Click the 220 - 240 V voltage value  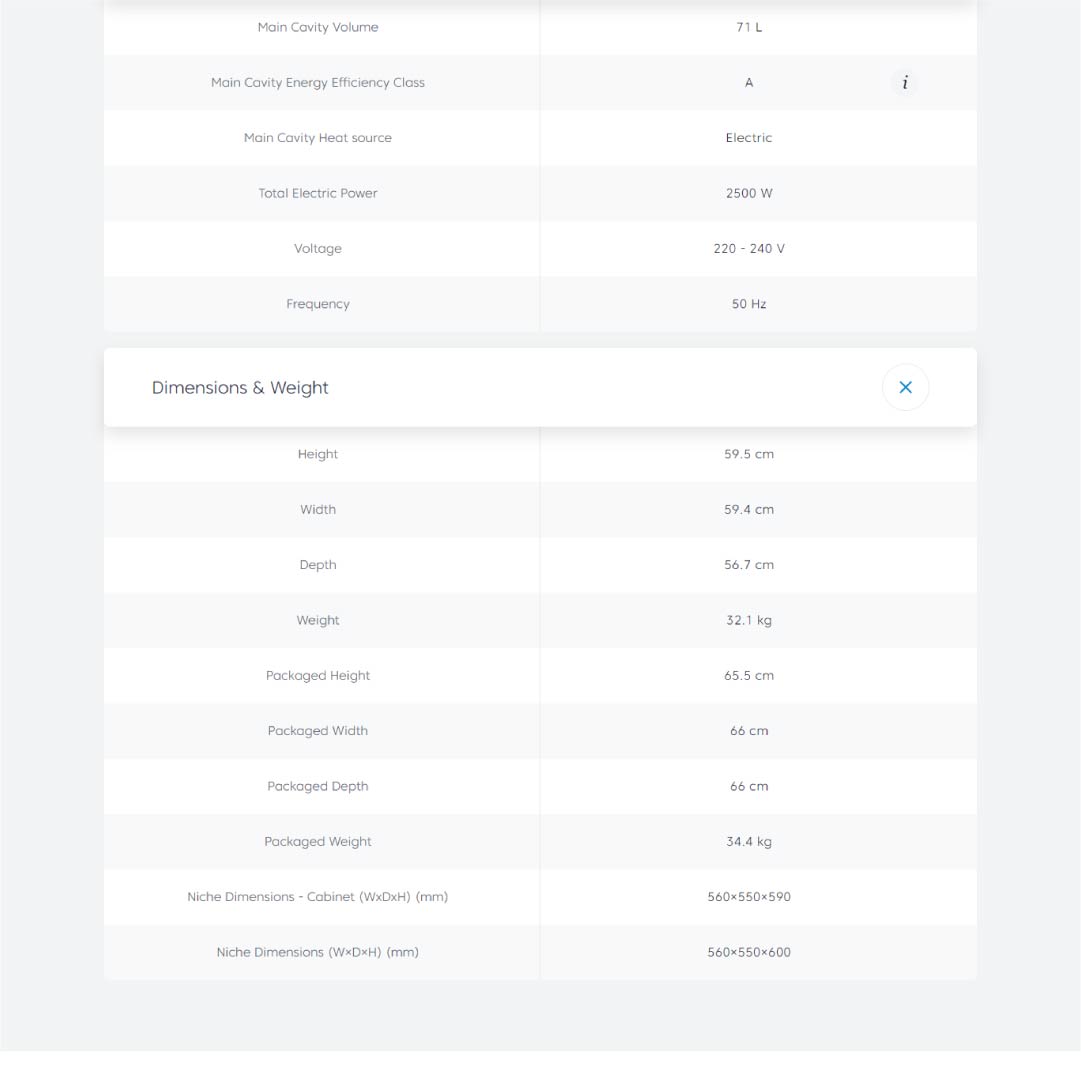click(x=749, y=249)
